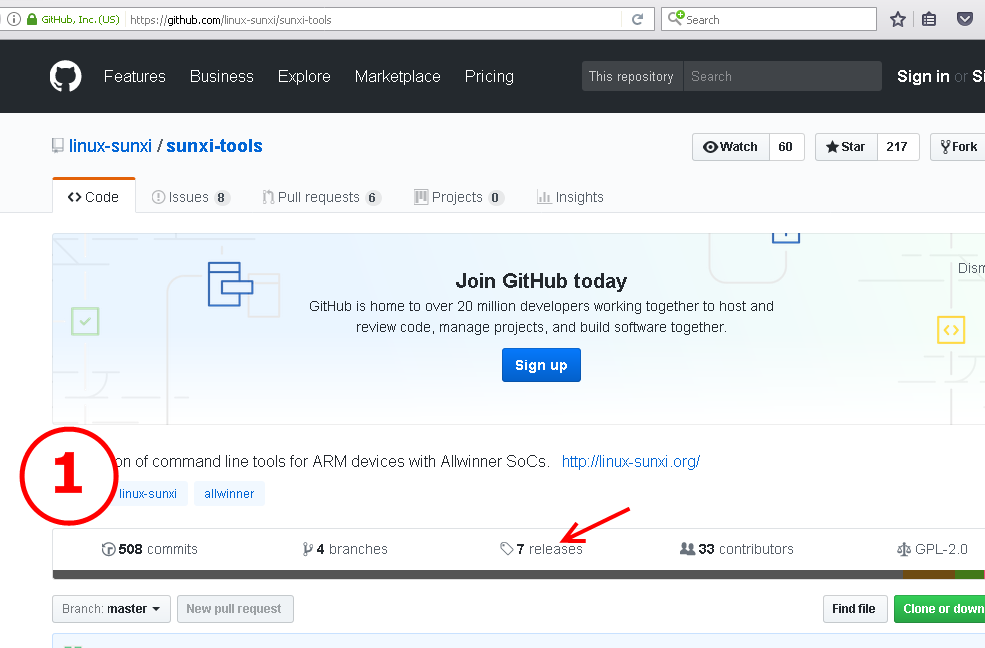This screenshot has height=648, width=985.
Task: Click the releases tag icon
Action: point(506,549)
